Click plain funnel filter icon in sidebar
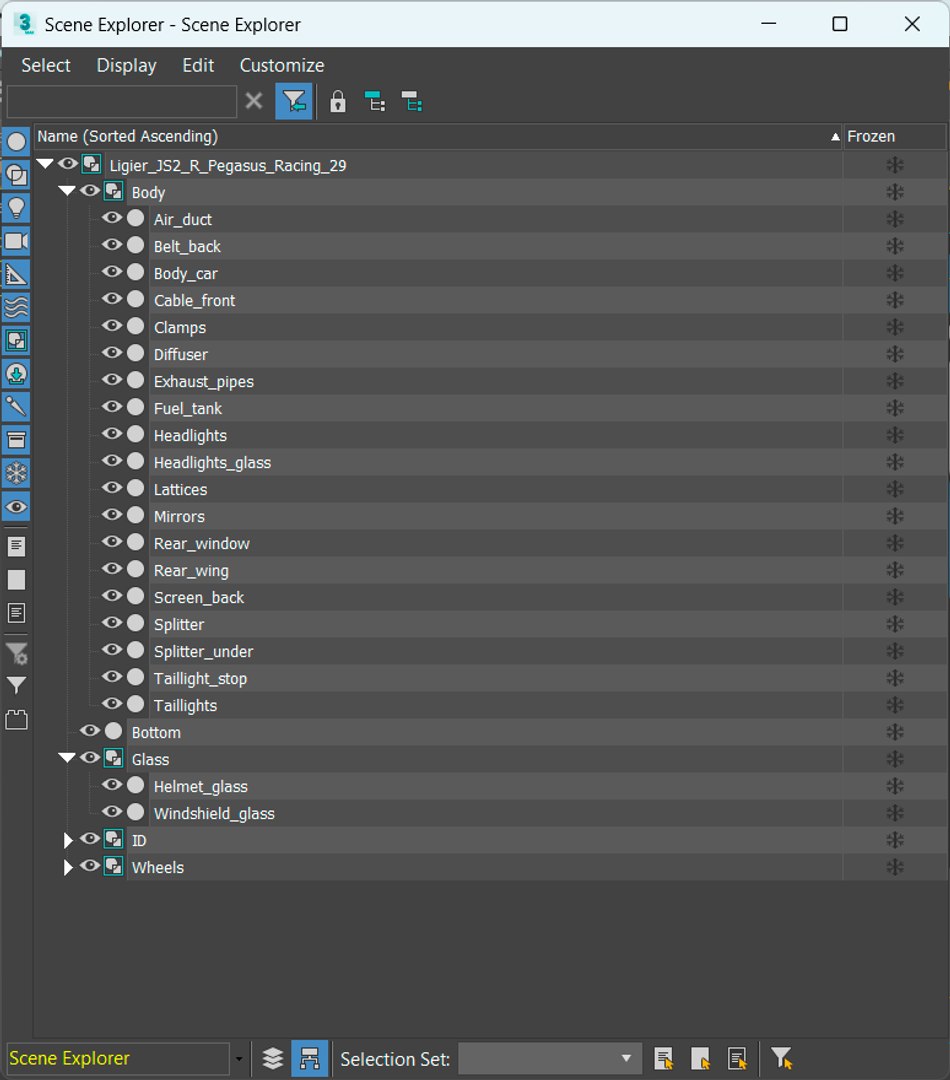 (x=16, y=685)
